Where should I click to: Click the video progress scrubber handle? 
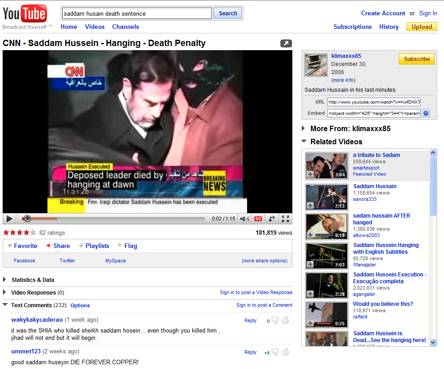click(x=27, y=219)
